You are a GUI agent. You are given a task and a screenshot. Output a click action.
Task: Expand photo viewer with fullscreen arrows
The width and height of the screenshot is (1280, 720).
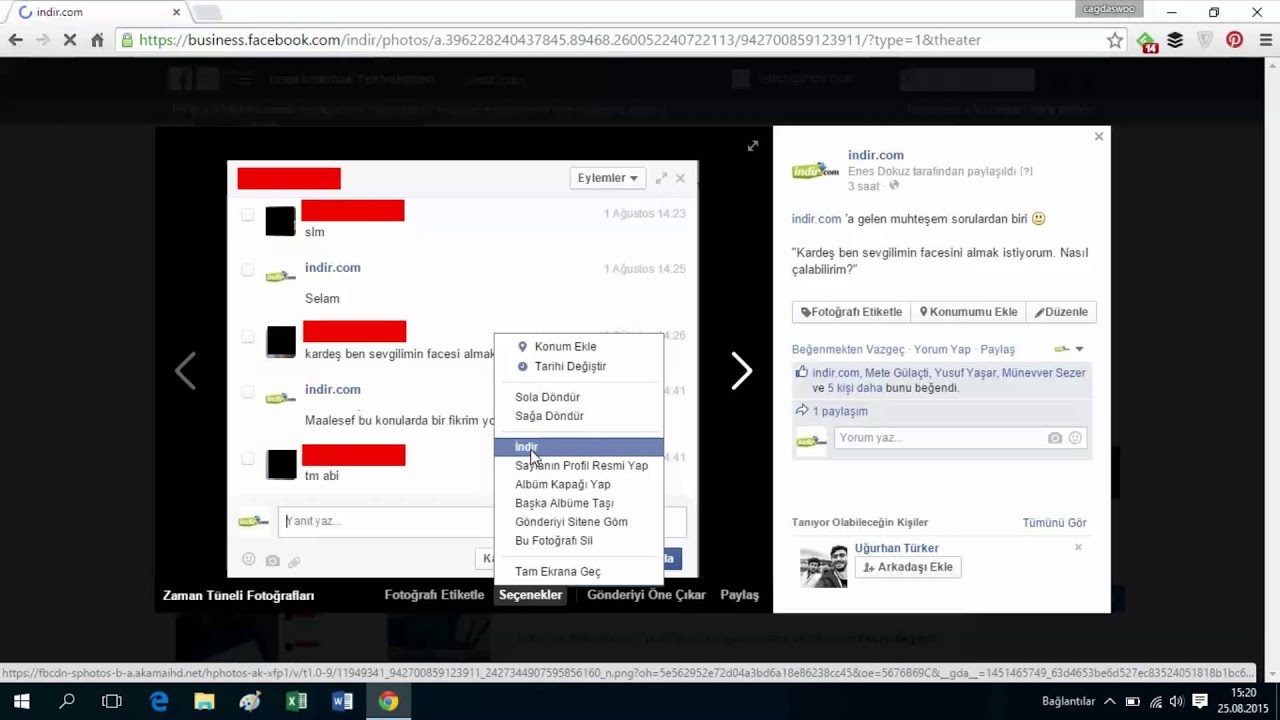click(753, 146)
